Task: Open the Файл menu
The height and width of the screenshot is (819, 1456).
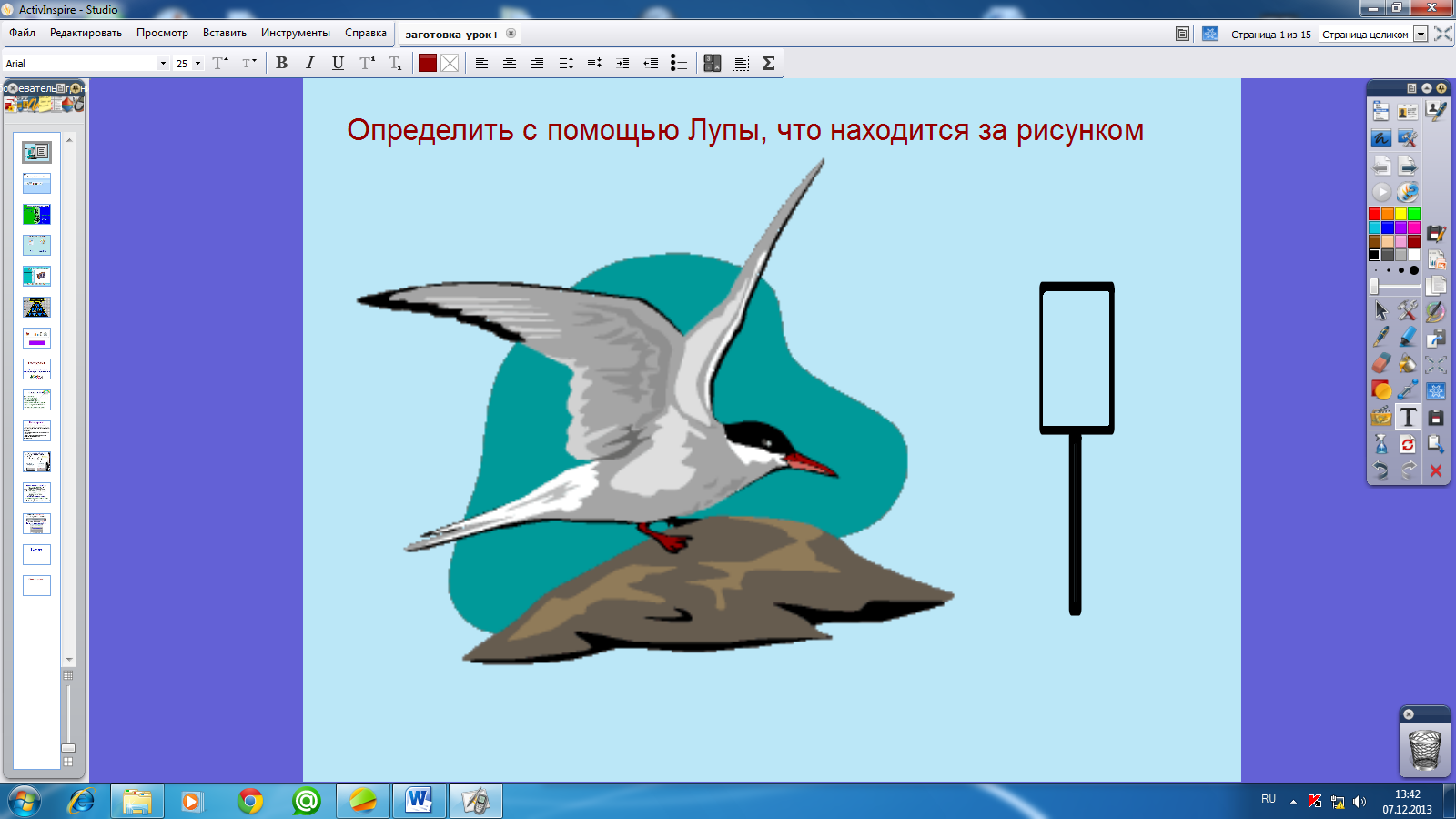Action: [x=23, y=33]
